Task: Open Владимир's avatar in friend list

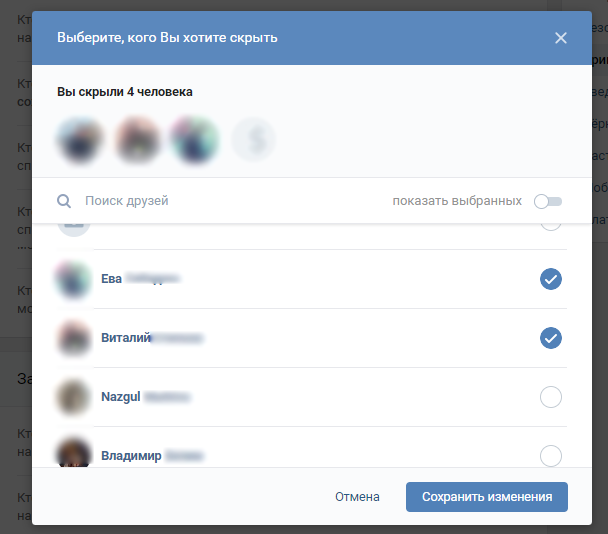Action: (x=74, y=453)
